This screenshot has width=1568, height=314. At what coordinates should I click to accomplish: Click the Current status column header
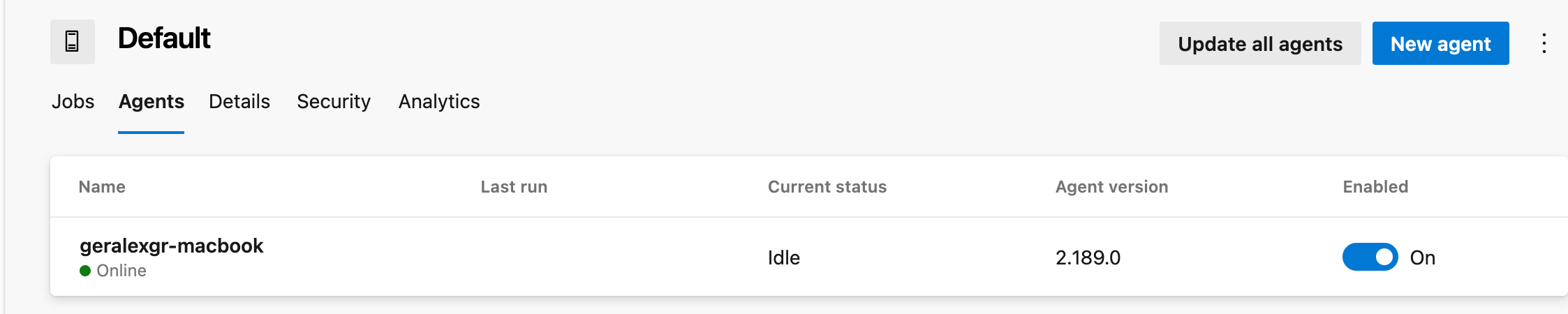827,187
